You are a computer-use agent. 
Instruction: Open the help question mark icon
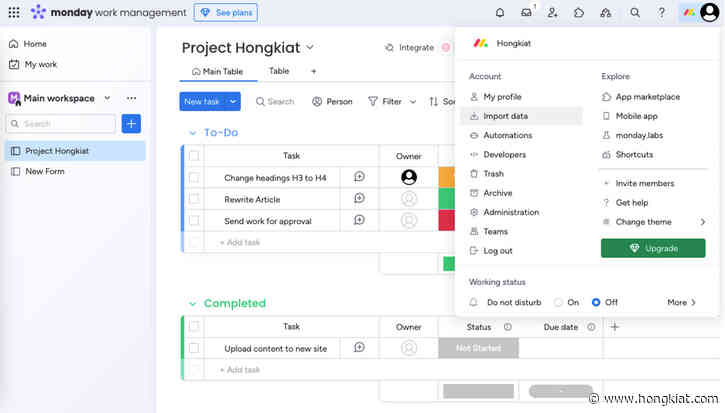[662, 13]
